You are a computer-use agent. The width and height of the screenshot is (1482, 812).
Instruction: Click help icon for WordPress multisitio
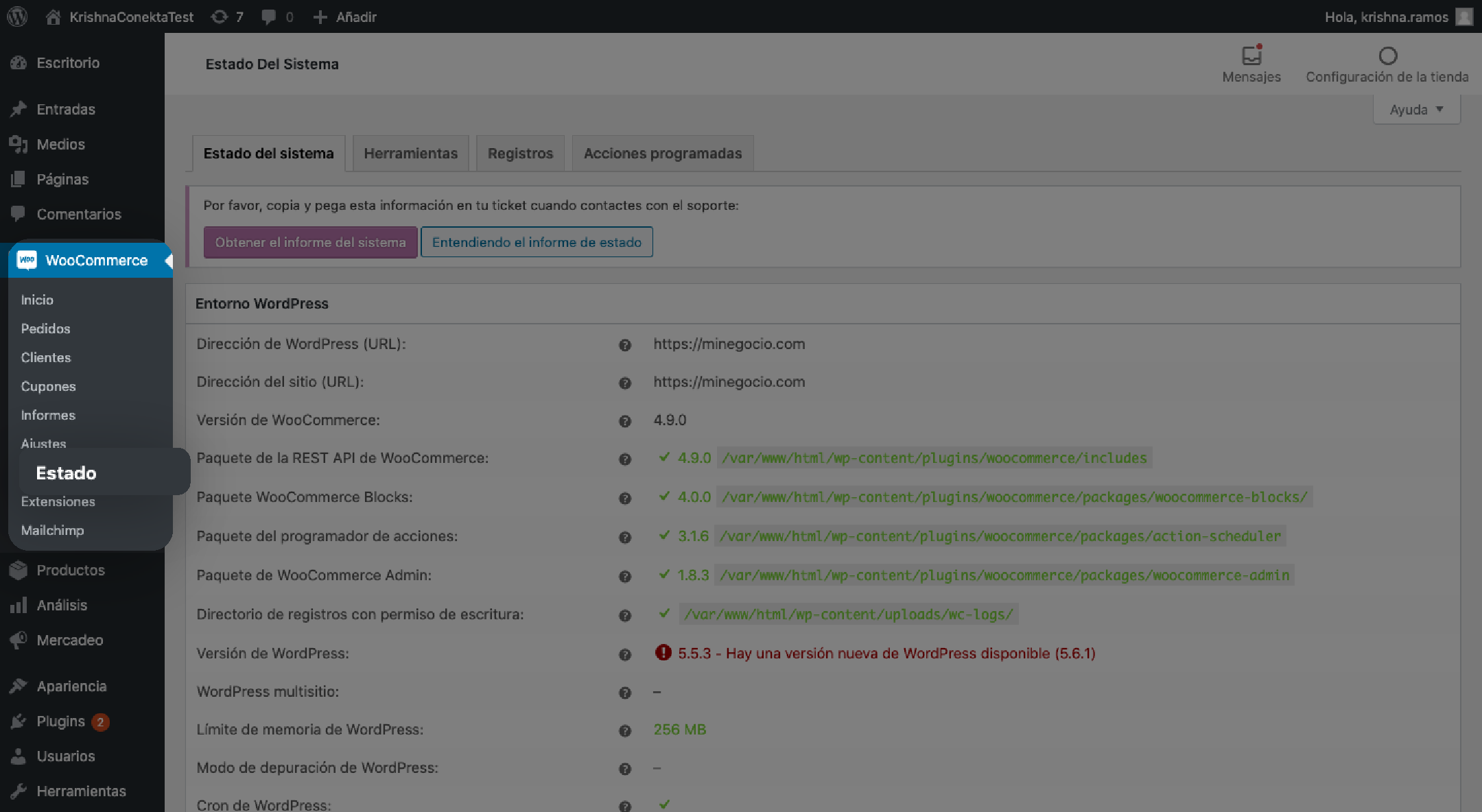624,693
